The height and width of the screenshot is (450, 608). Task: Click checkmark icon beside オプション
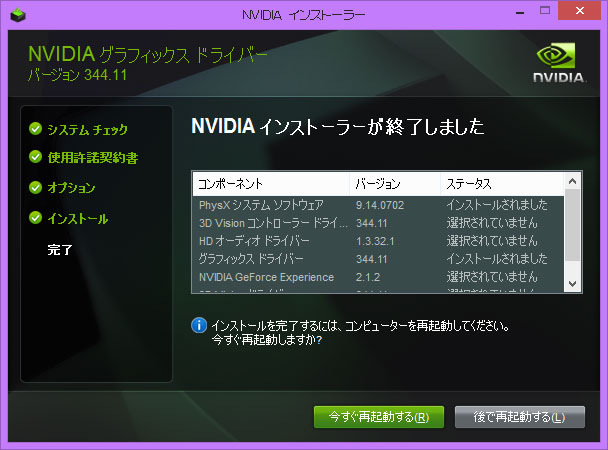[x=35, y=188]
